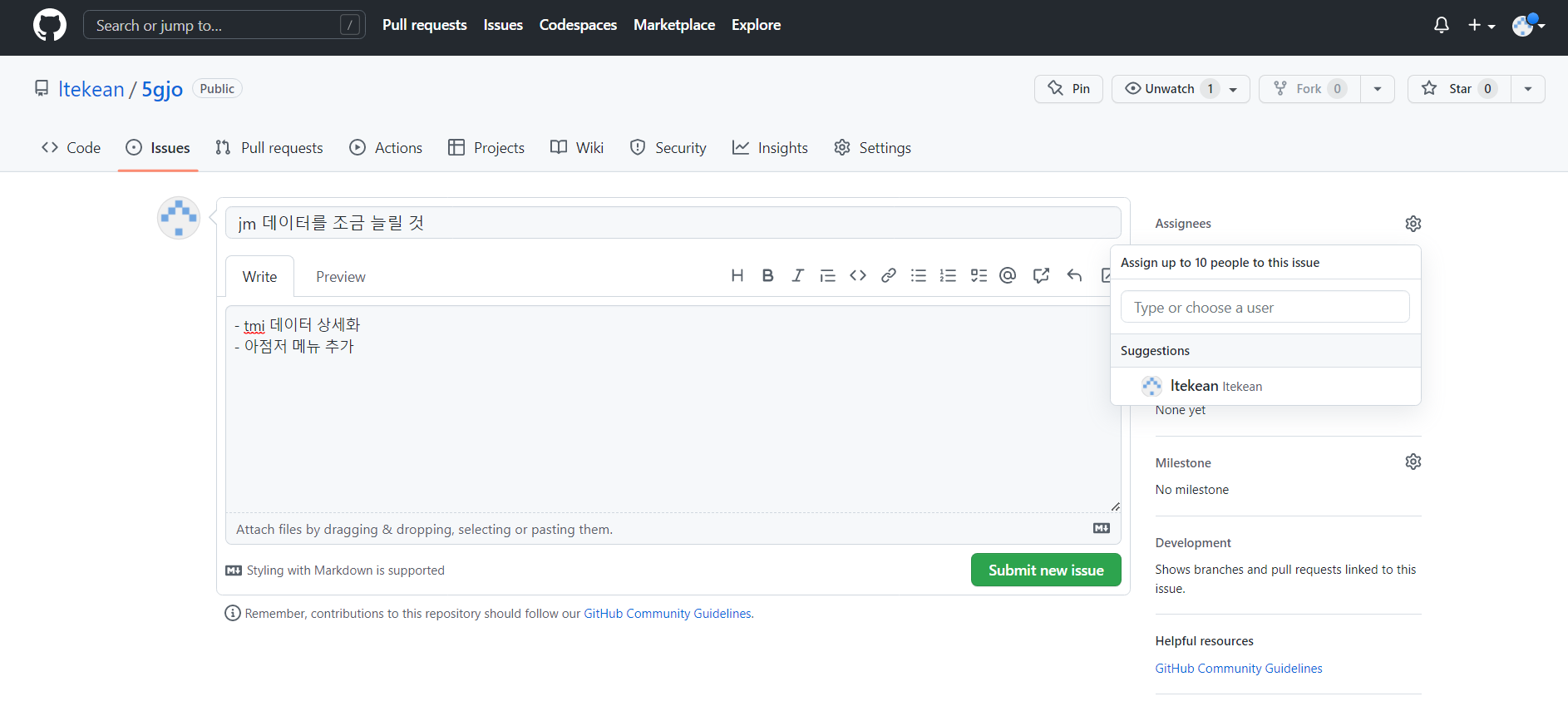
Task: Open the Milestone gear icon
Action: [x=1413, y=462]
